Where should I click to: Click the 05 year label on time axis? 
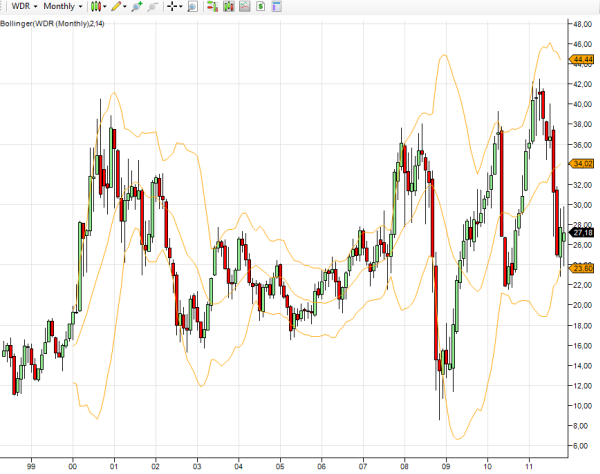[280, 466]
